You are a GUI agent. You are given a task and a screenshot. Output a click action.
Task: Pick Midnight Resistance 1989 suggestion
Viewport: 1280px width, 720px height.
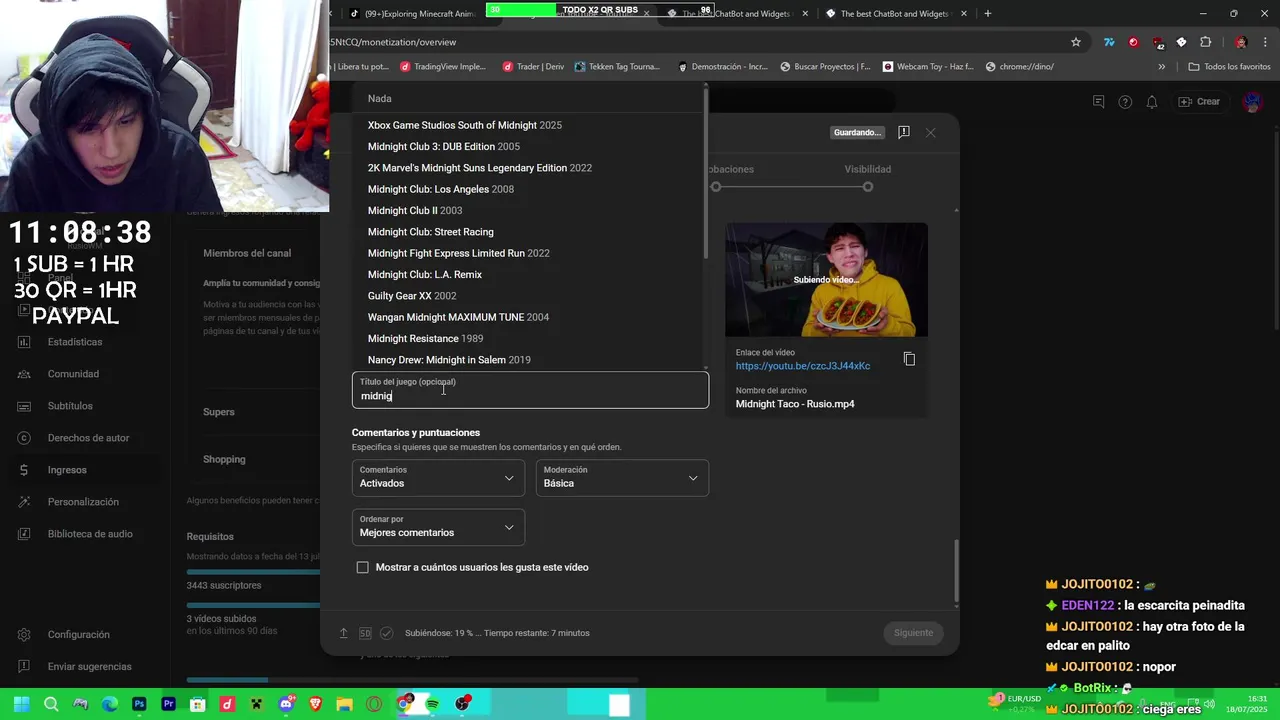point(529,339)
